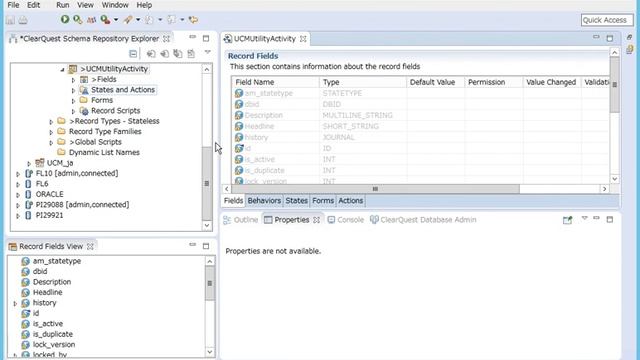Click the pencil icon in main toolbar
640x360 pixels.
pos(128,20)
